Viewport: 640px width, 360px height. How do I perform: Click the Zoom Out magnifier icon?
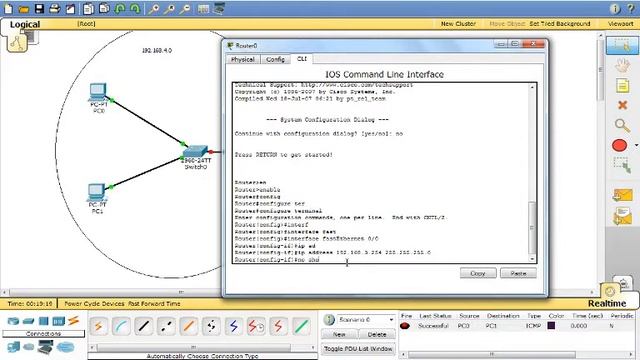(185, 9)
